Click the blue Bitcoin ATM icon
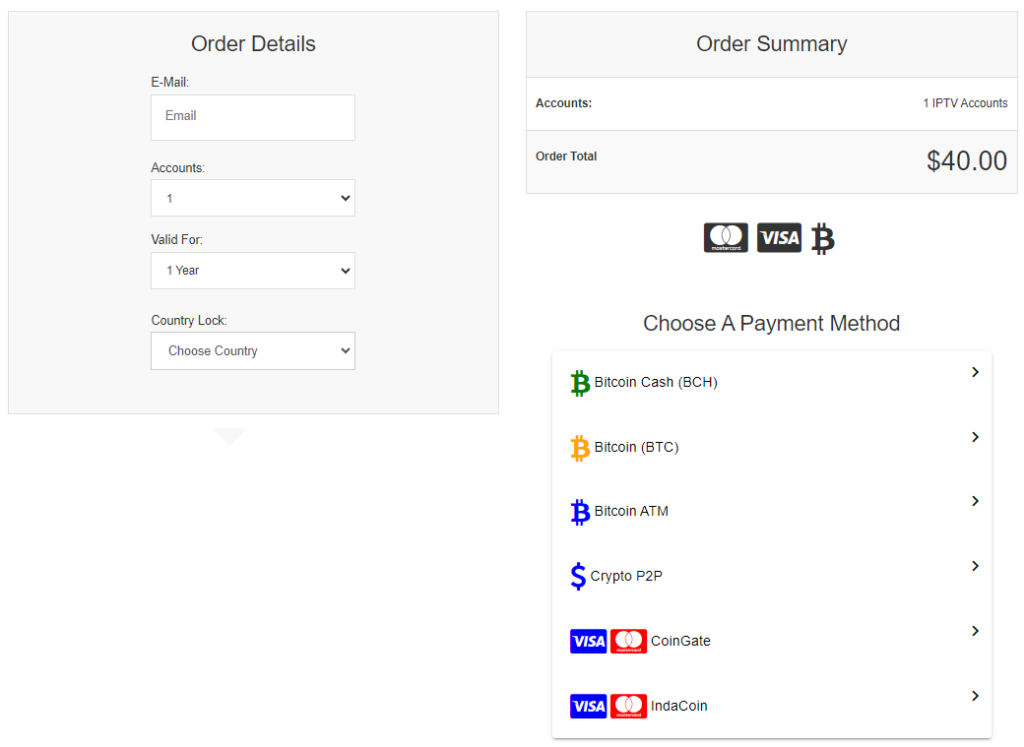Screen dimensions: 1024x747 (578, 512)
